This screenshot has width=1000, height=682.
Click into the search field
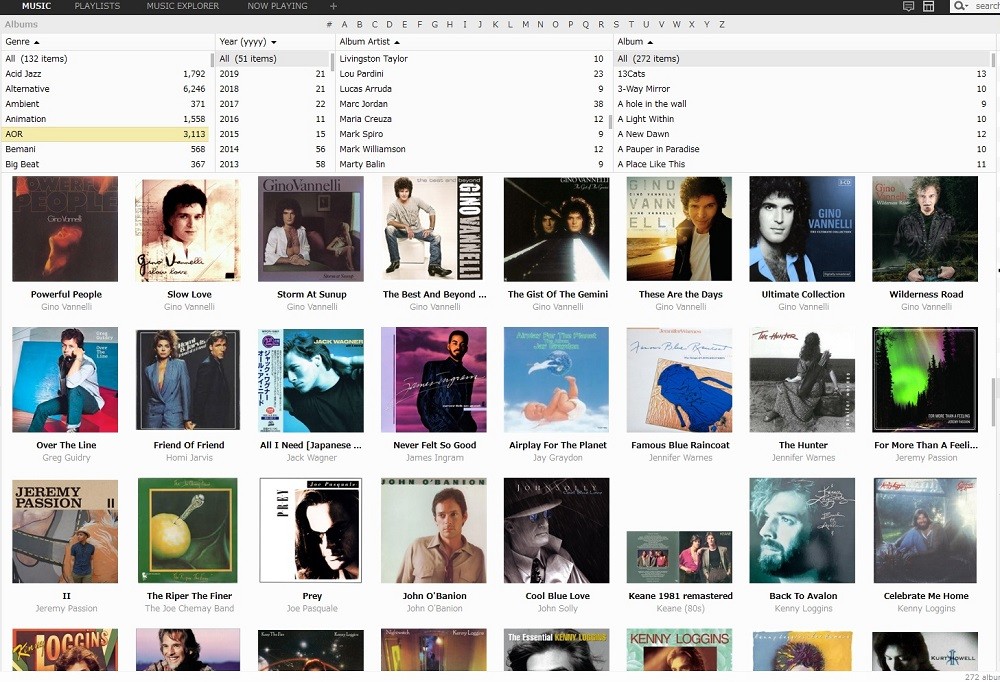[986, 6]
